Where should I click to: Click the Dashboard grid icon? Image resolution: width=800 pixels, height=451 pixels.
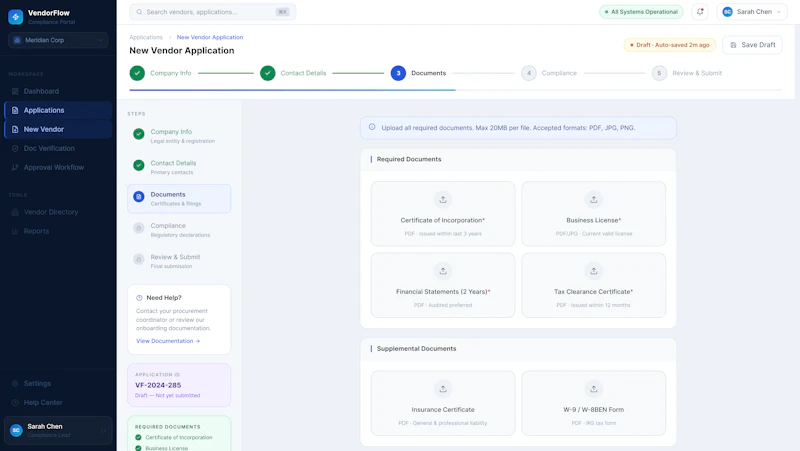(x=15, y=91)
